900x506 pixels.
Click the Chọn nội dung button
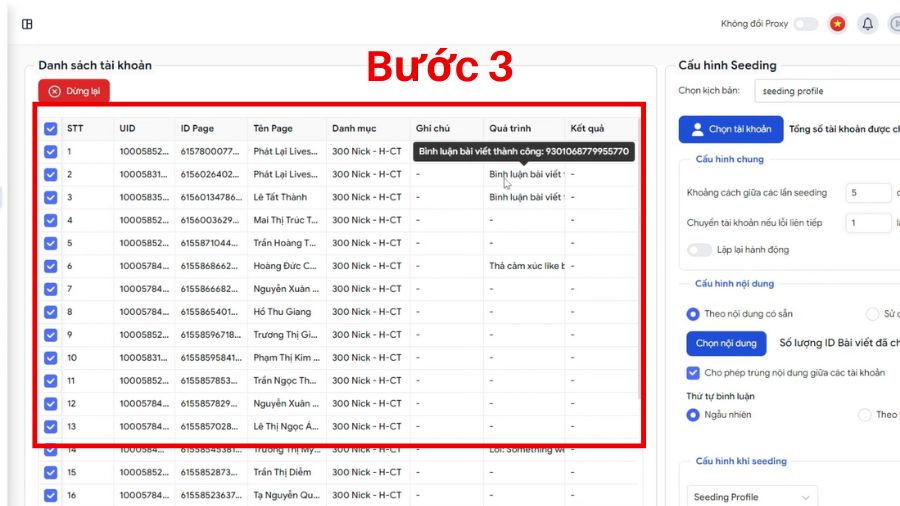click(726, 343)
